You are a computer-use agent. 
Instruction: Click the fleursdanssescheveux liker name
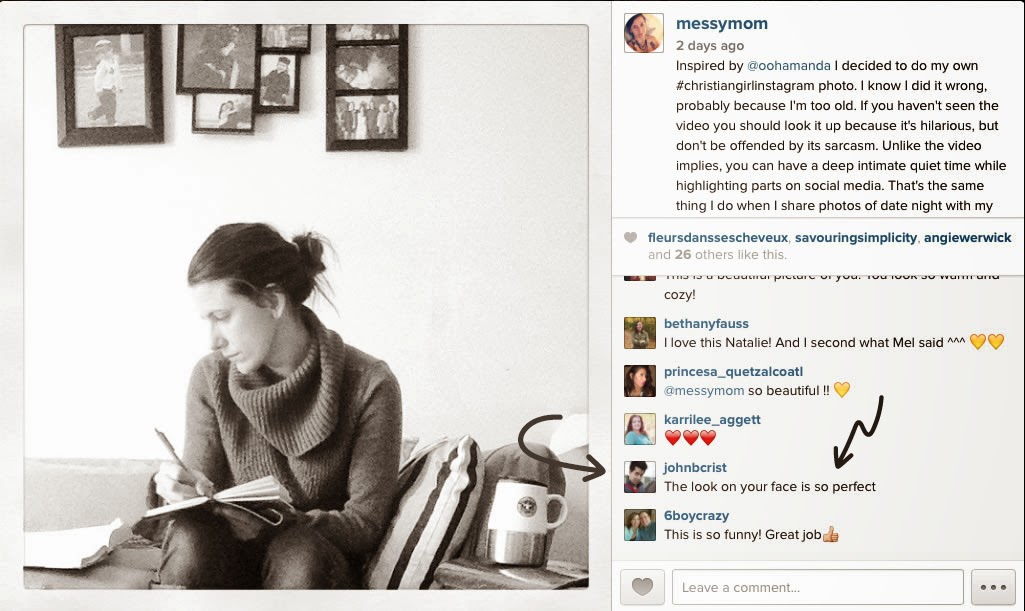click(718, 238)
